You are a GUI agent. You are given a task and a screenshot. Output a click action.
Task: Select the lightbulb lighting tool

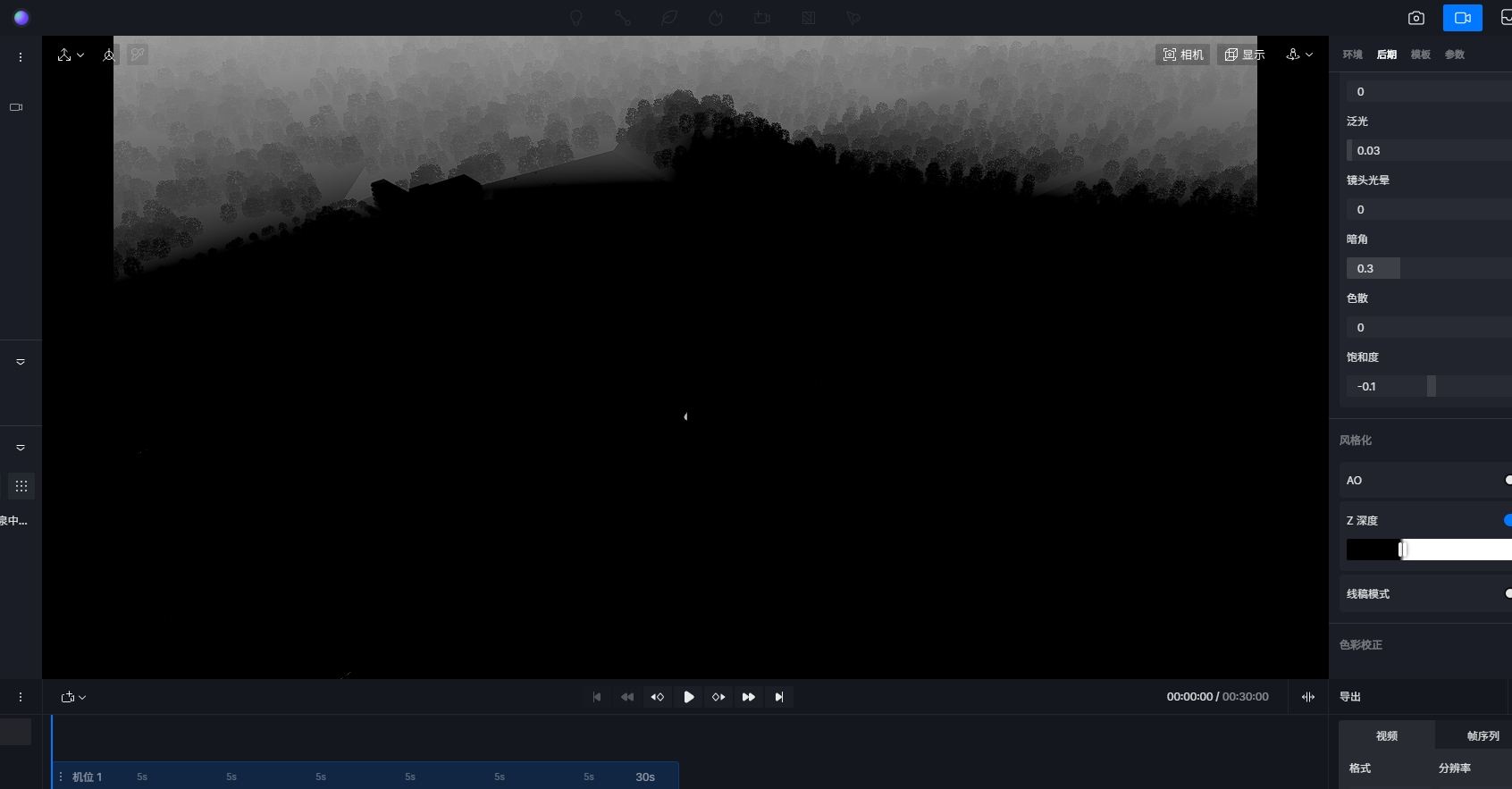click(576, 18)
